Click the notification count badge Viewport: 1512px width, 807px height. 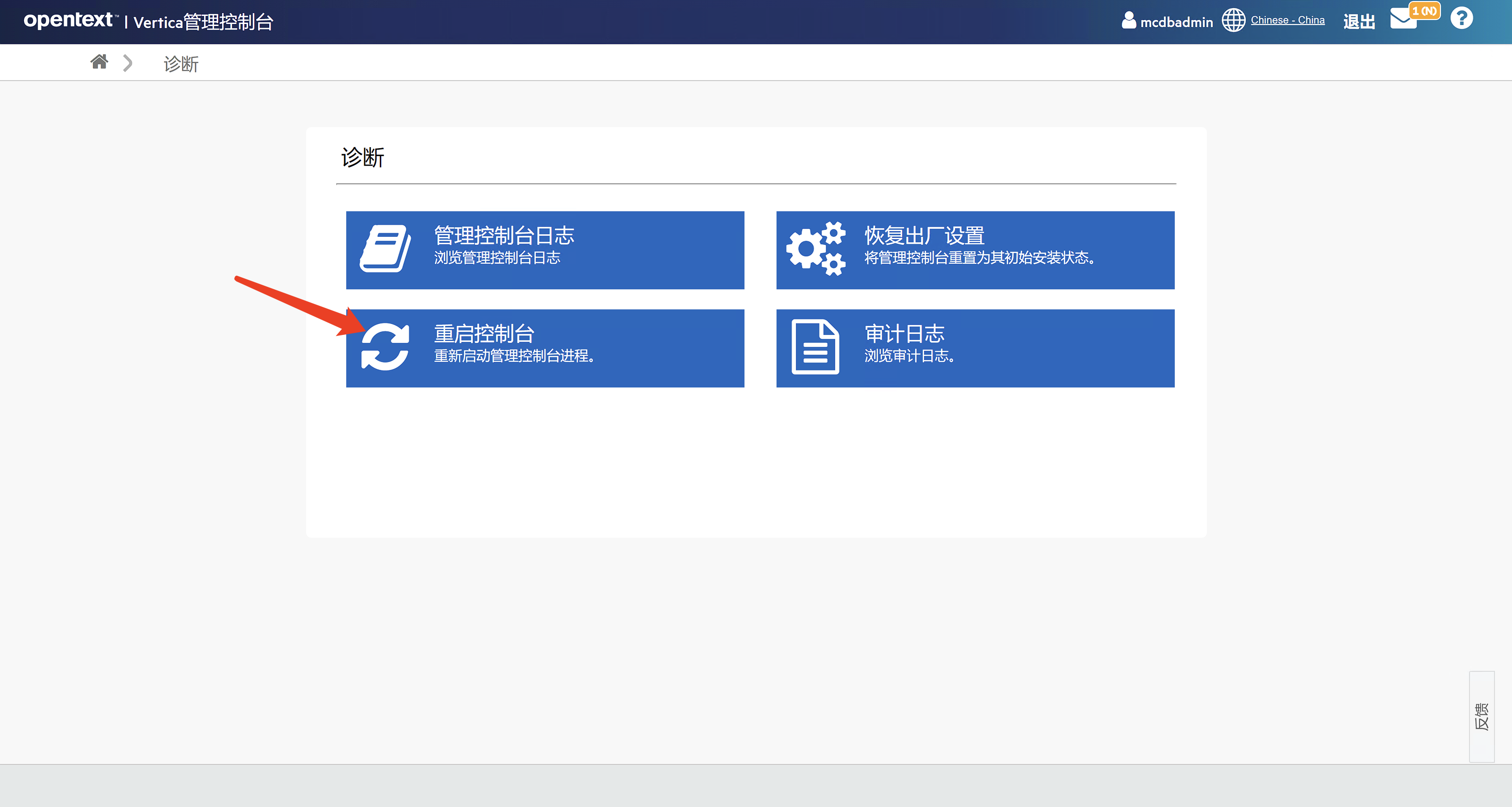(x=1424, y=11)
